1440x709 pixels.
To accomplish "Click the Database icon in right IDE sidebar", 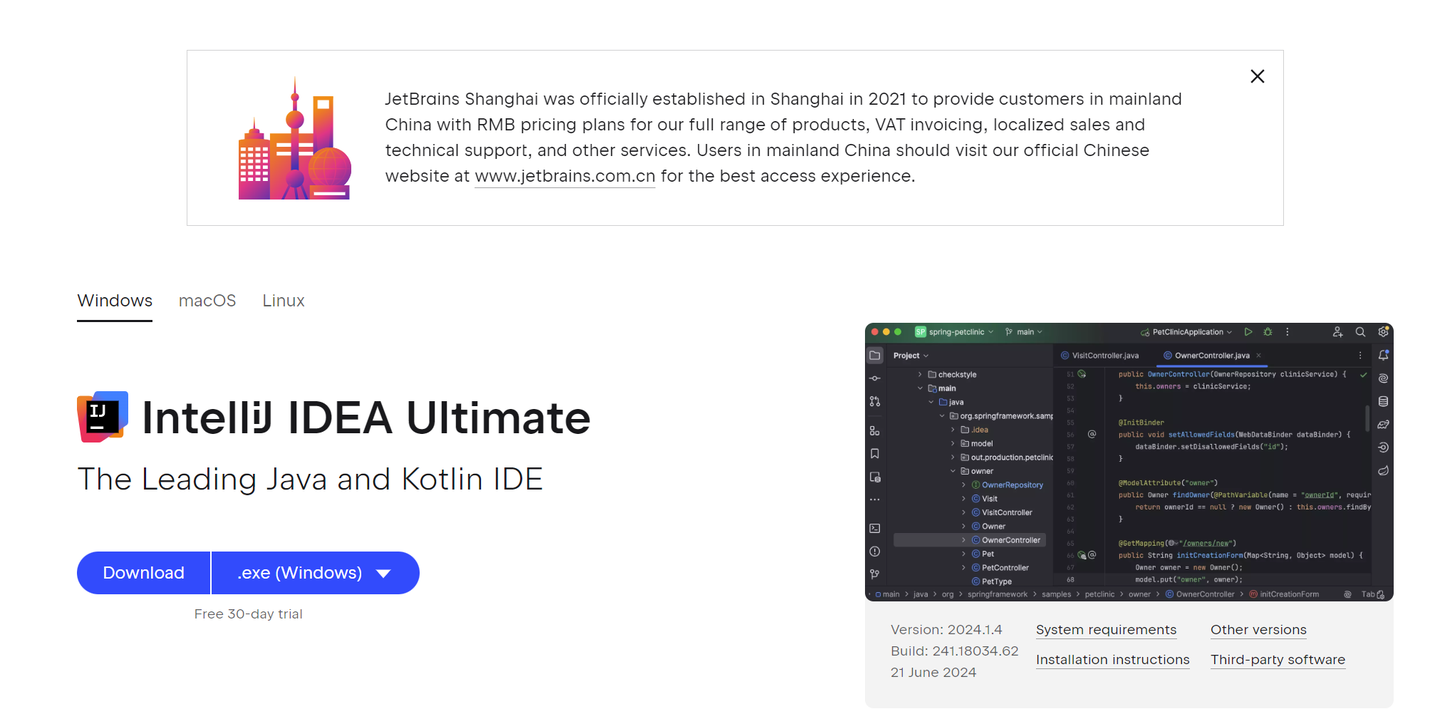I will point(1383,402).
